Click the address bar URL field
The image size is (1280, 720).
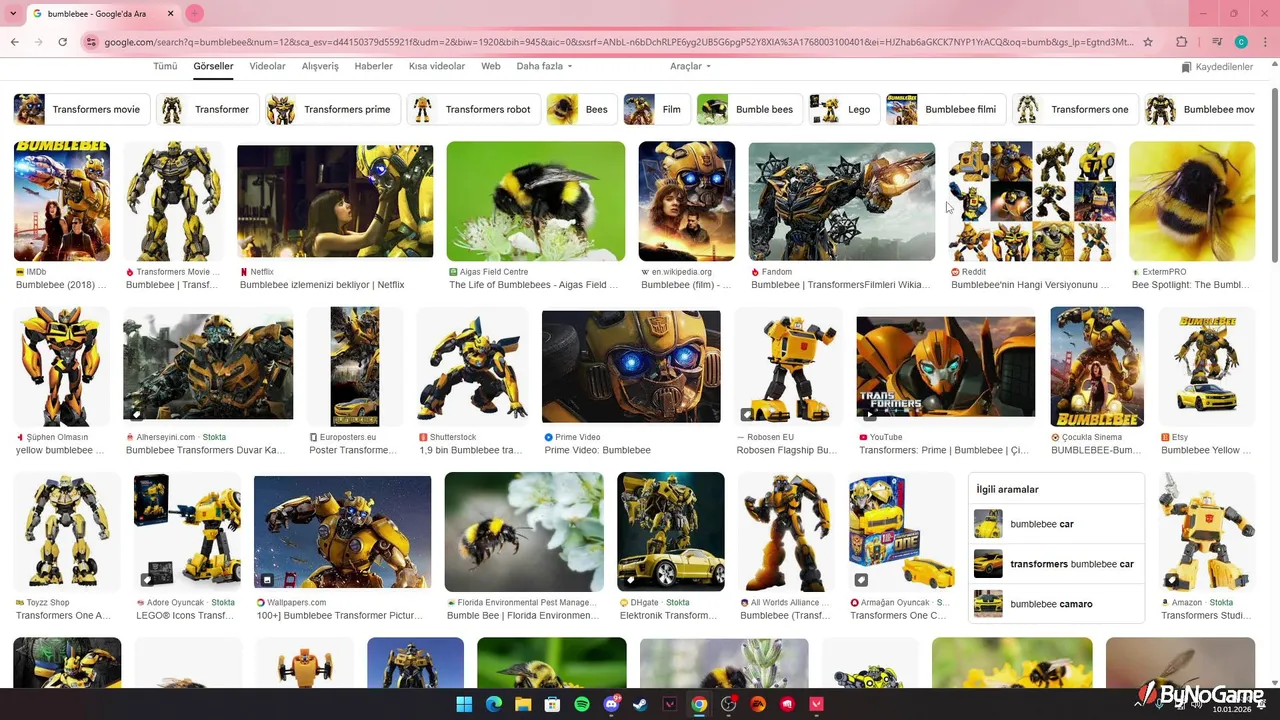[620, 42]
